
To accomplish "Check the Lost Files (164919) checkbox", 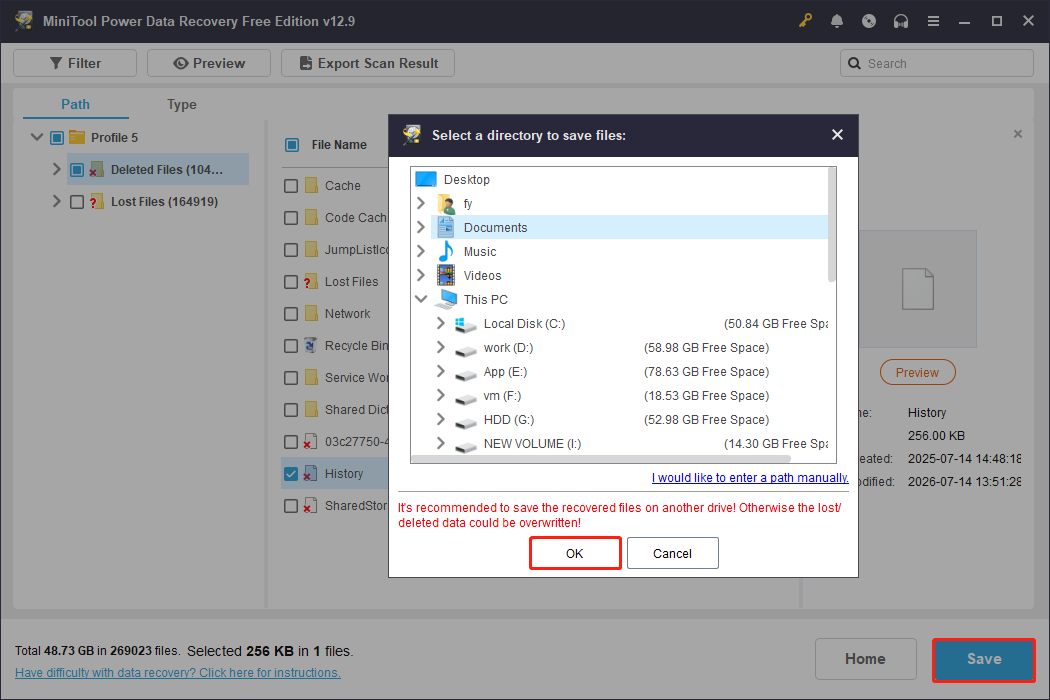I will 77,202.
